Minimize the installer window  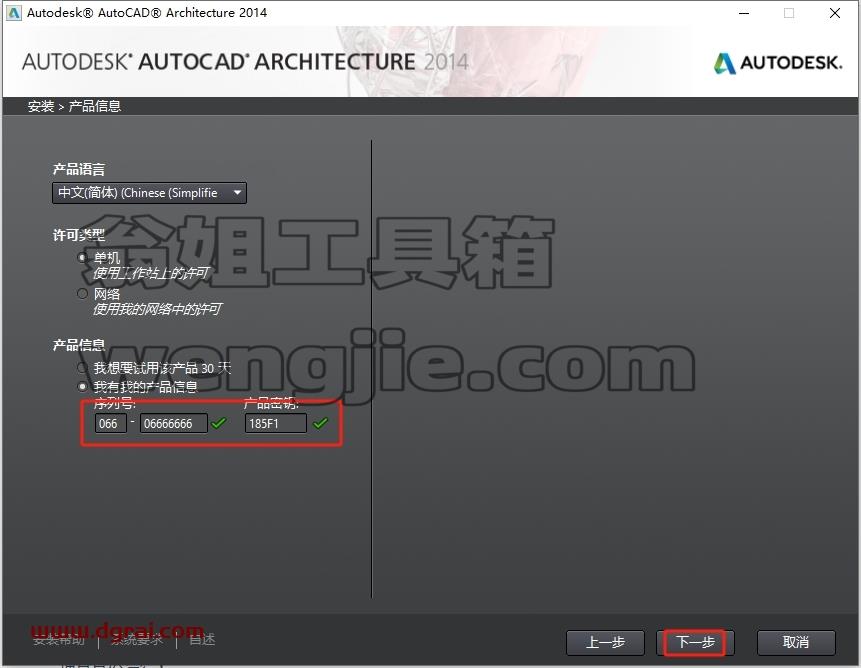click(x=744, y=13)
